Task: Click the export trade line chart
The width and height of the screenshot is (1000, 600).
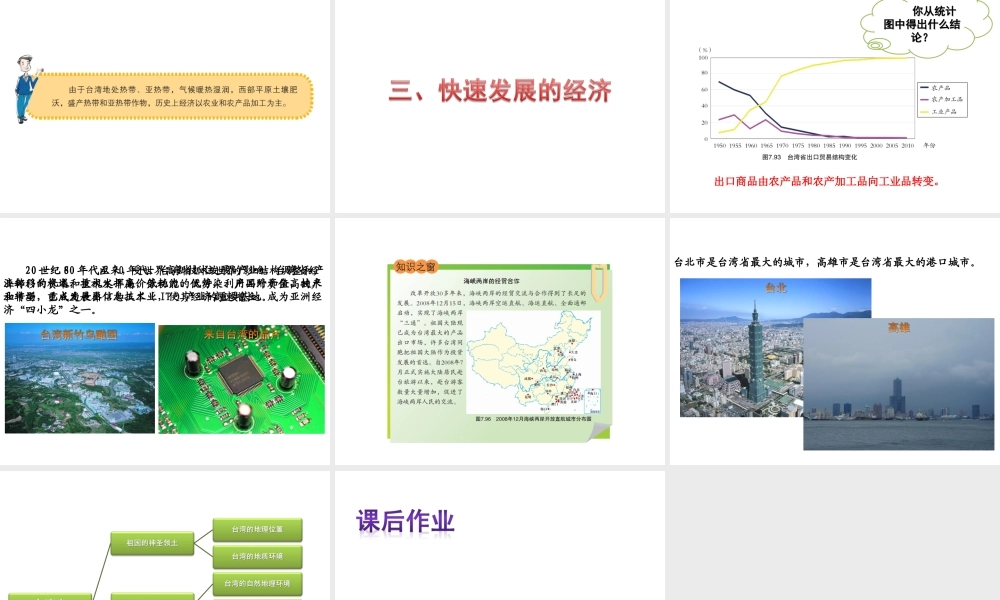Action: tap(811, 98)
